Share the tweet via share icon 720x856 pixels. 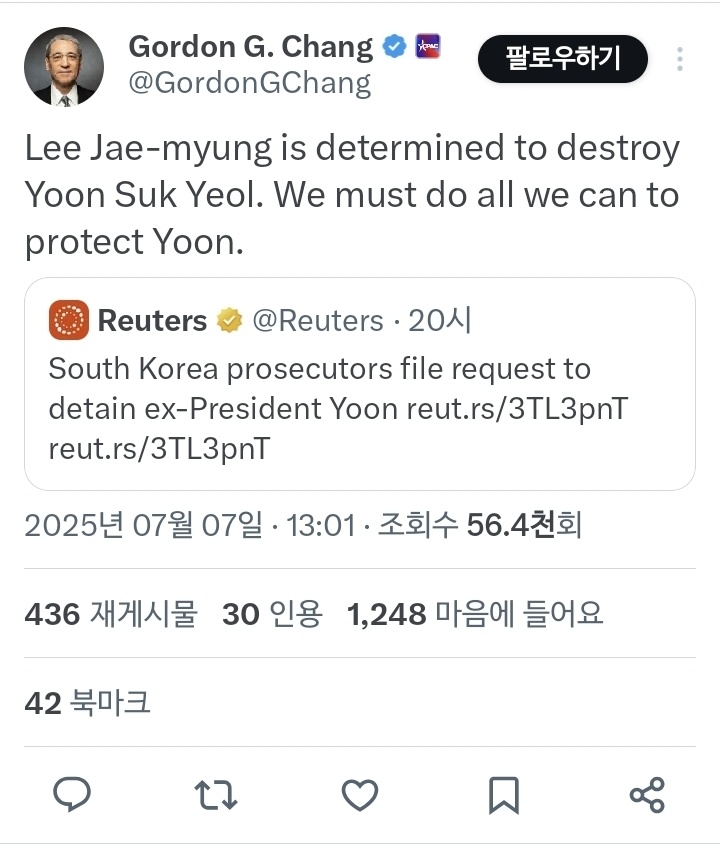pyautogui.click(x=647, y=795)
